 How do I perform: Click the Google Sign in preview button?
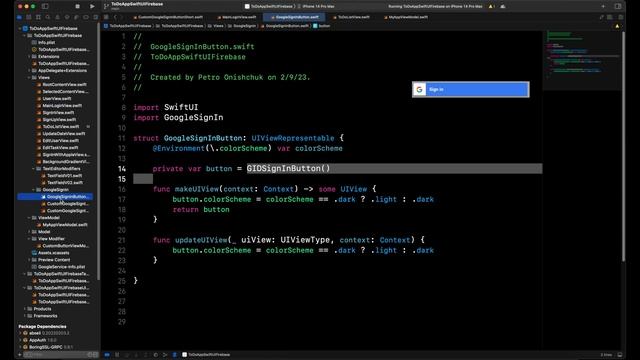tap(471, 89)
